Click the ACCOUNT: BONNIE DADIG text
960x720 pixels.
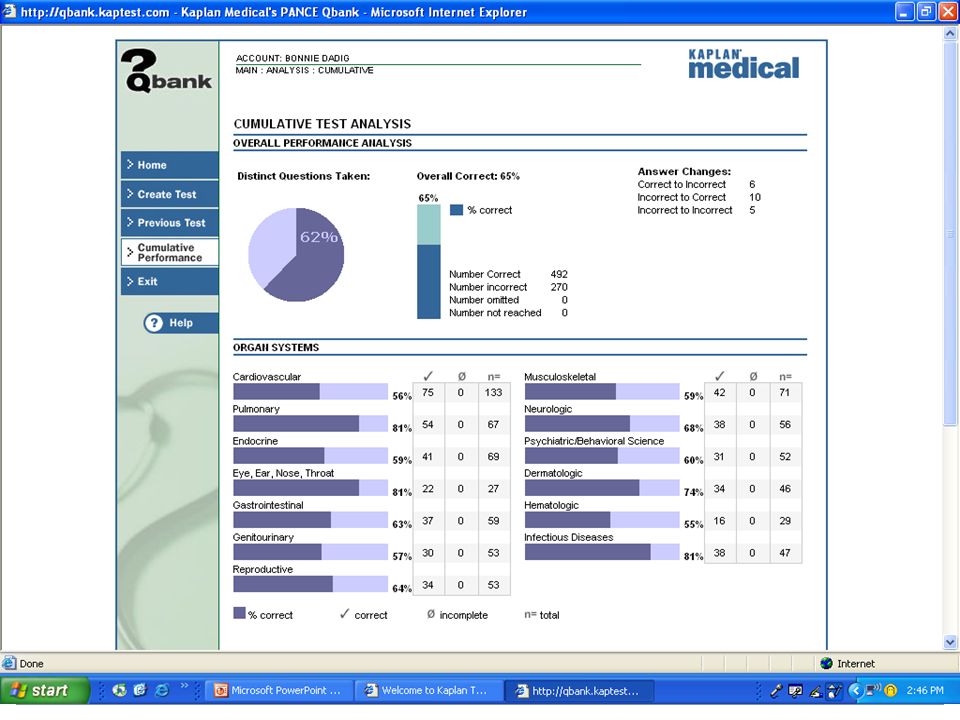pos(293,58)
